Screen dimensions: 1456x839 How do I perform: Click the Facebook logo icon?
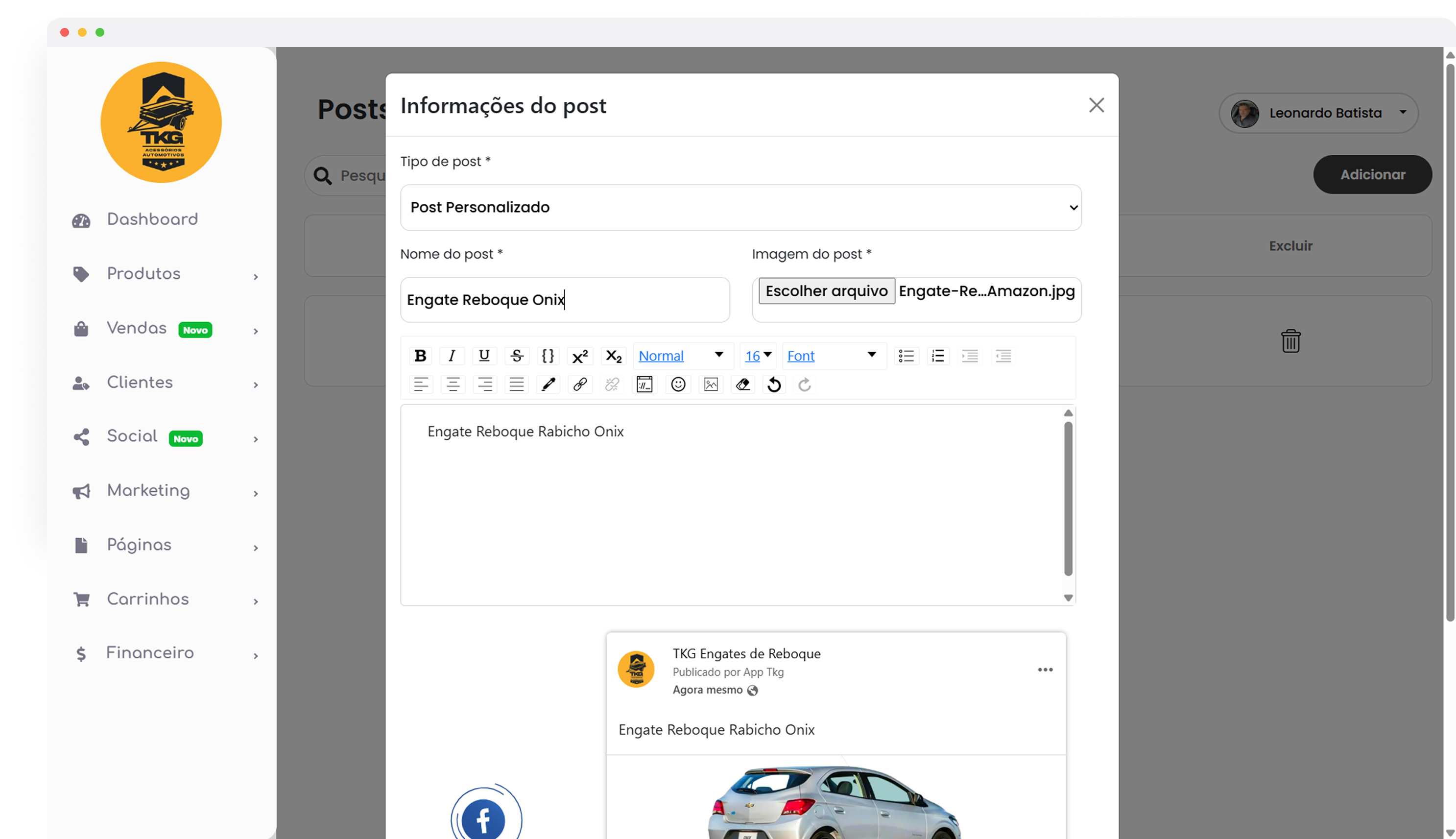pos(483,819)
